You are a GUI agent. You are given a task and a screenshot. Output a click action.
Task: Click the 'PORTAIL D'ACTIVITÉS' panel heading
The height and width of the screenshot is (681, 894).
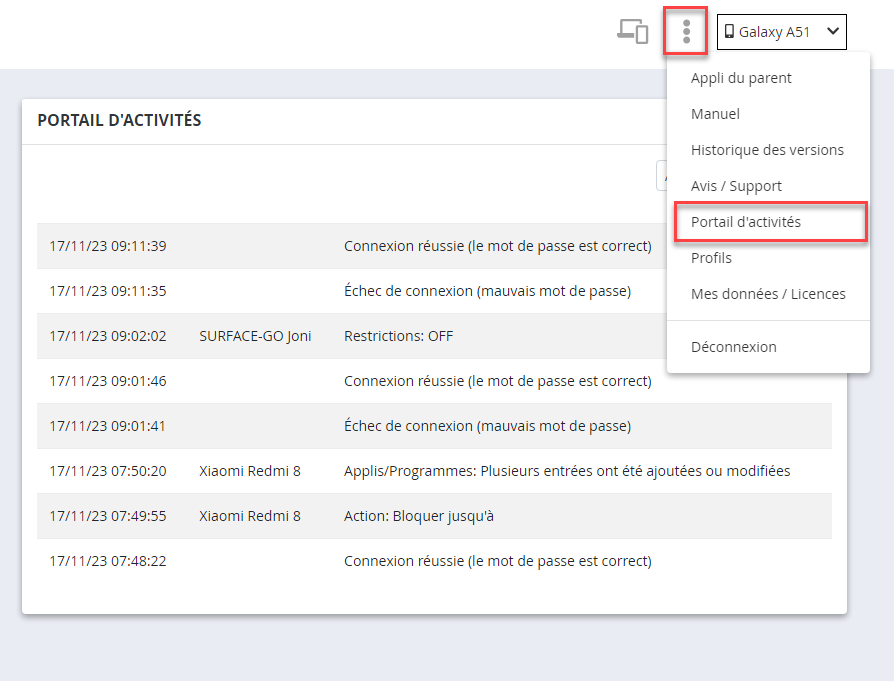coord(119,120)
